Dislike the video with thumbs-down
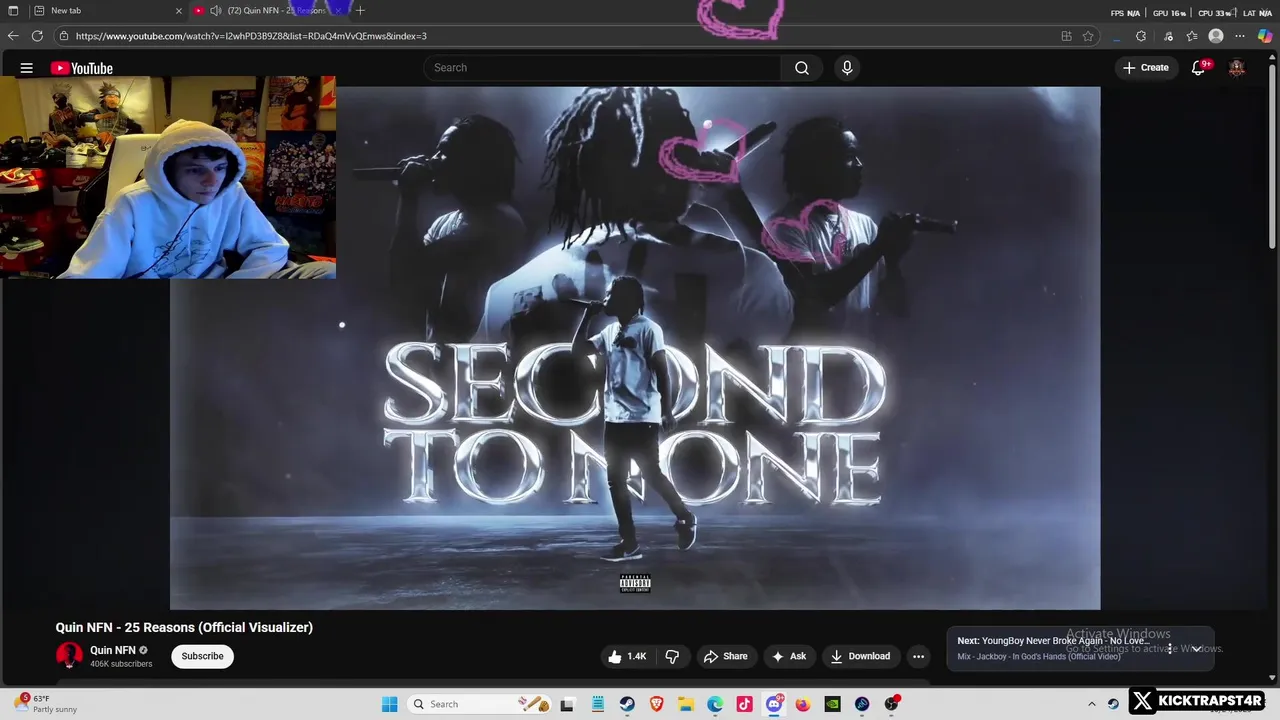This screenshot has height=720, width=1280. 672,656
